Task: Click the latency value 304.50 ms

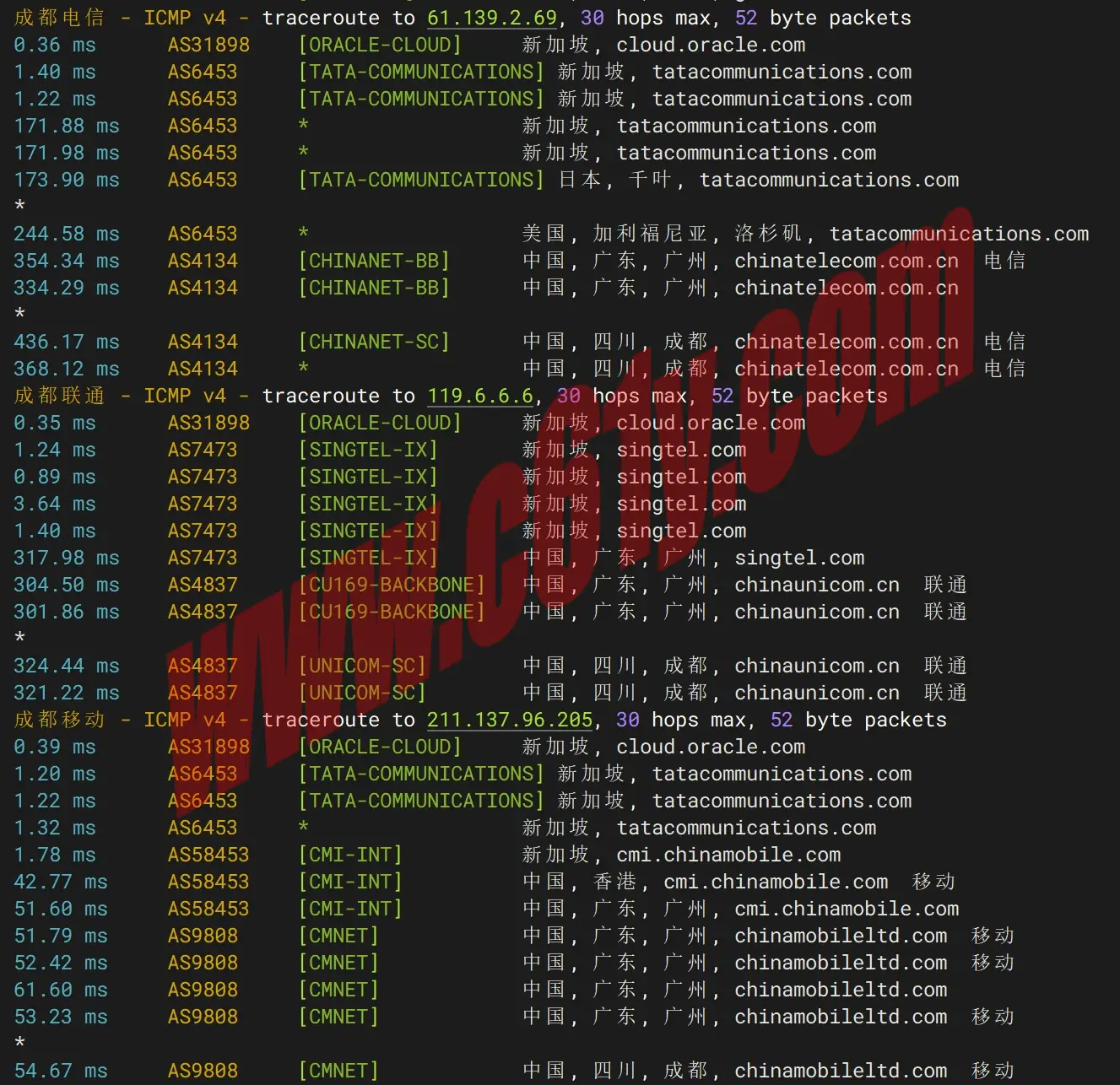Action: [67, 585]
